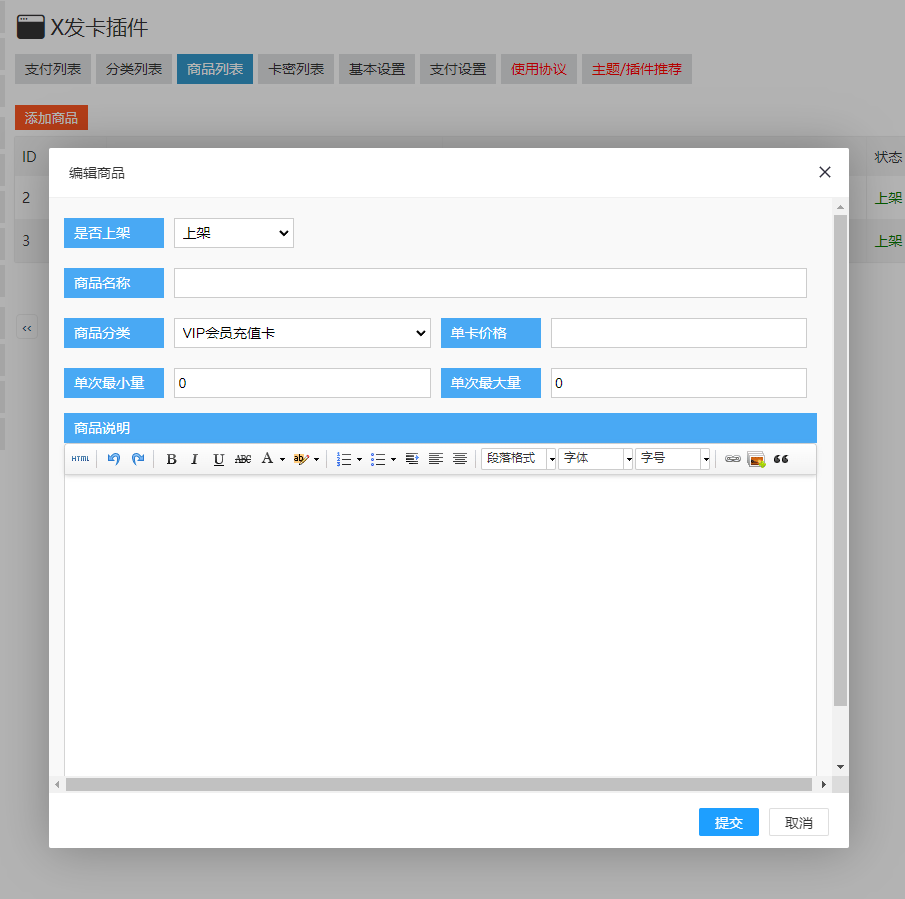Open the 支付设置 tab
The height and width of the screenshot is (899, 905).
[458, 69]
